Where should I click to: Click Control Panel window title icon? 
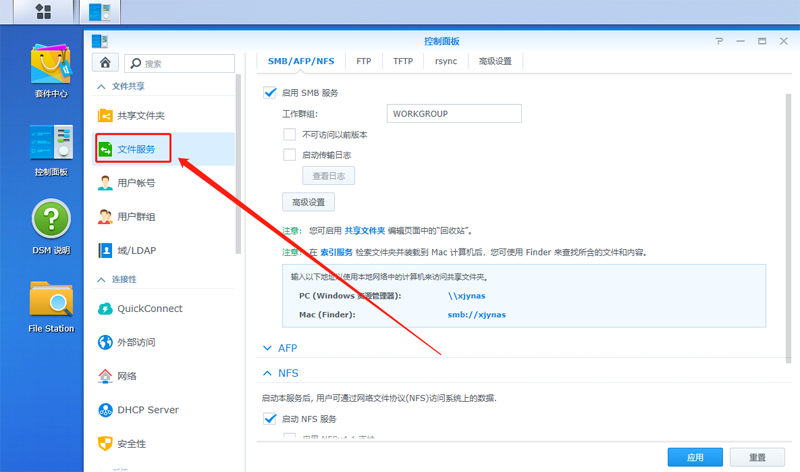99,41
